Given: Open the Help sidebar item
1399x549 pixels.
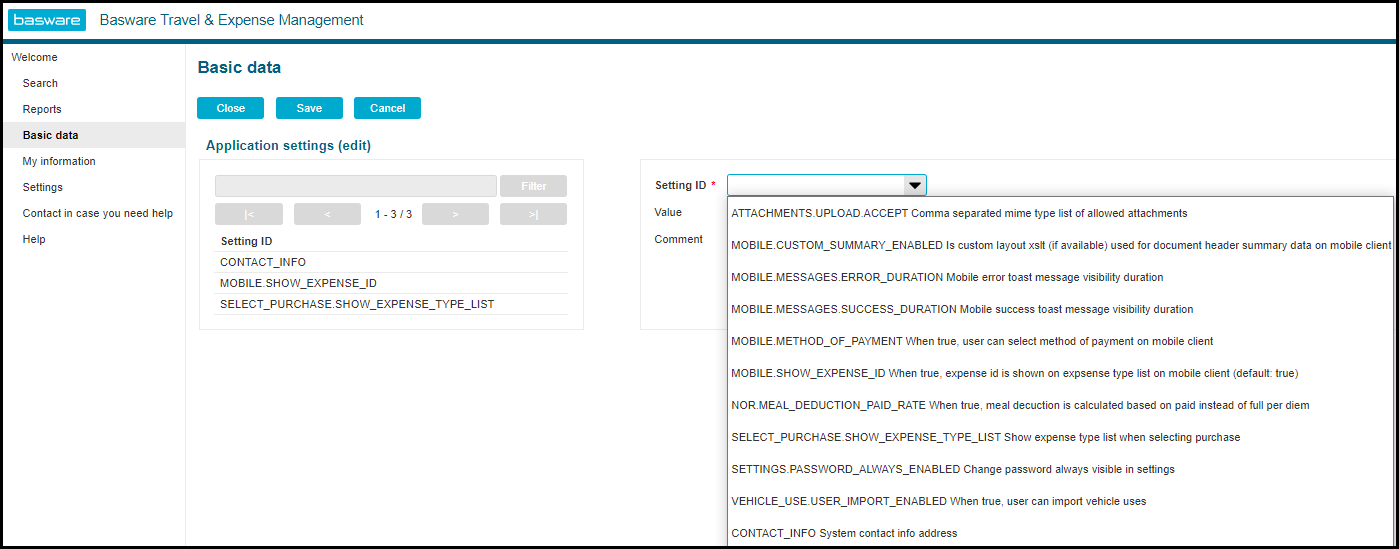Looking at the screenshot, I should coord(34,239).
